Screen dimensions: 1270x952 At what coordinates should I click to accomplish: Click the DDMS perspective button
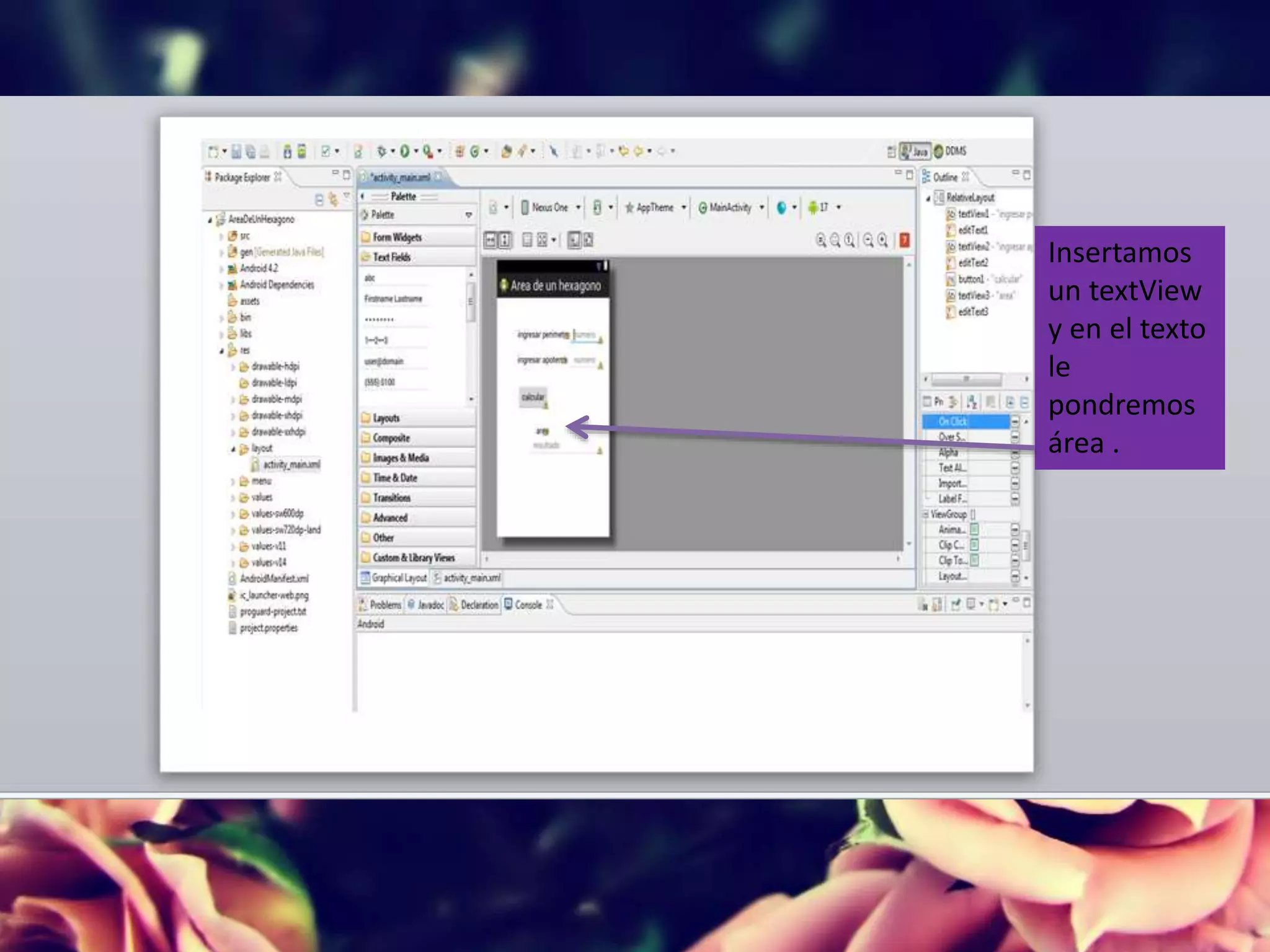pyautogui.click(x=950, y=151)
